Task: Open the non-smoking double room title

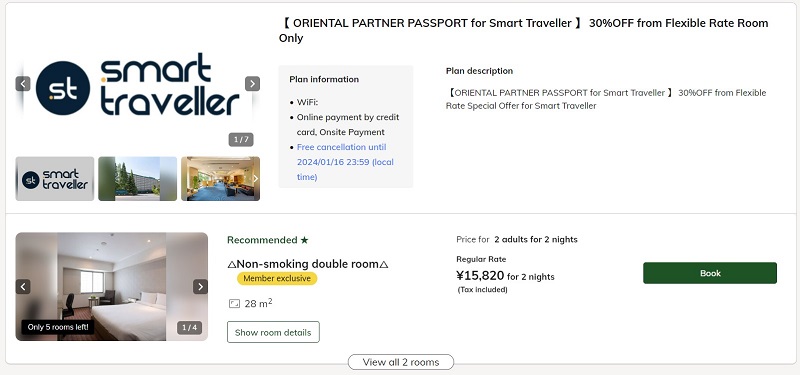Action: click(x=308, y=264)
